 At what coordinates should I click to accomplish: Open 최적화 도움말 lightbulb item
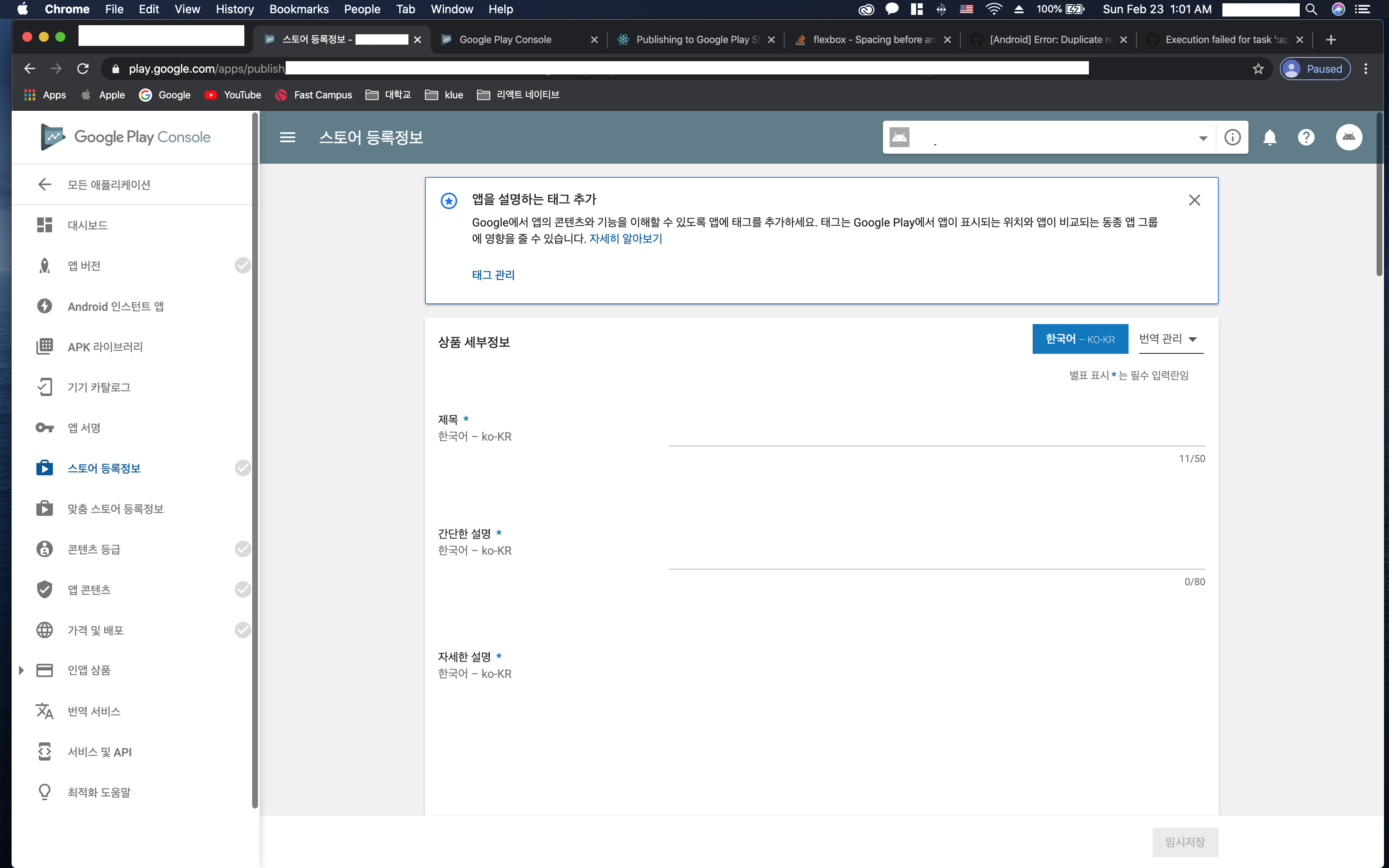click(x=44, y=792)
